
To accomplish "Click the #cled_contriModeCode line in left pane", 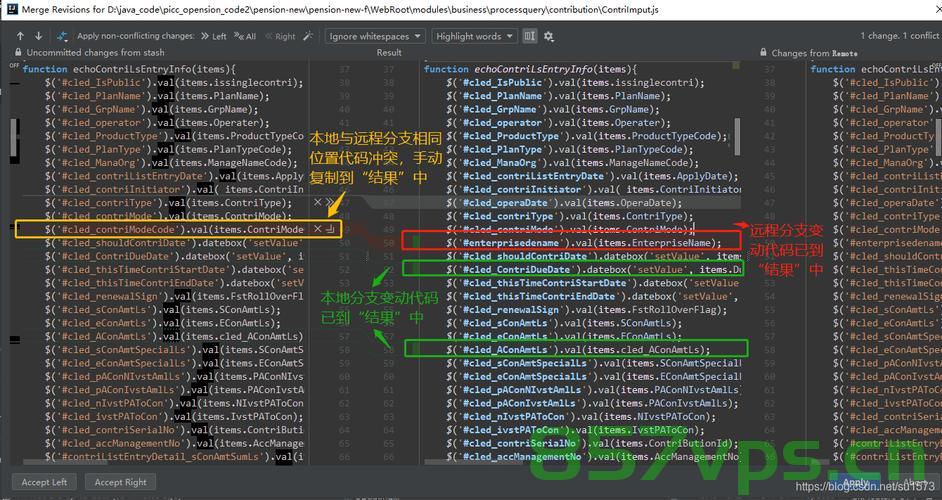I will pos(174,229).
